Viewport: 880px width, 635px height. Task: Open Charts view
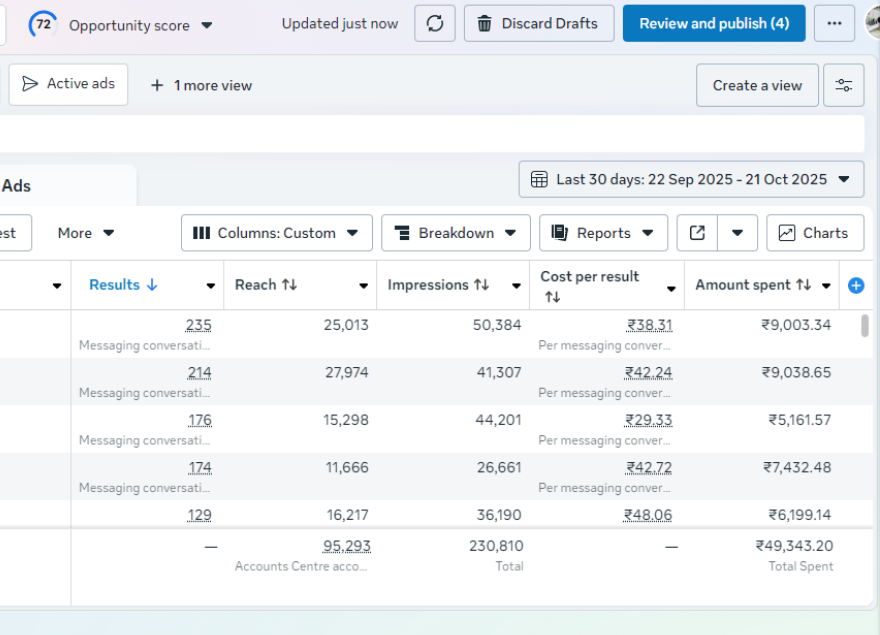click(814, 233)
